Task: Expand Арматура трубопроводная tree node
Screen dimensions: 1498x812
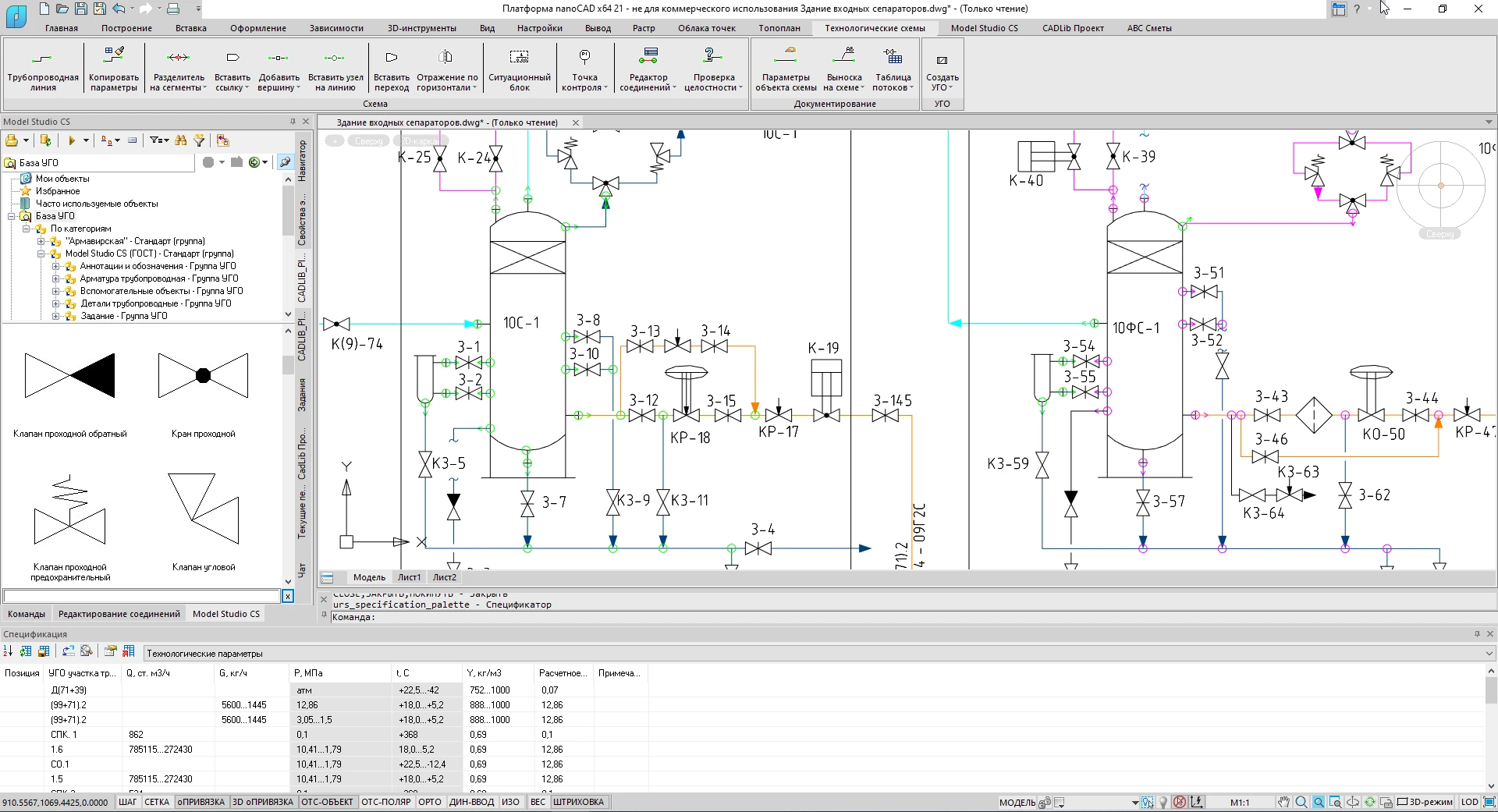Action: [56, 278]
